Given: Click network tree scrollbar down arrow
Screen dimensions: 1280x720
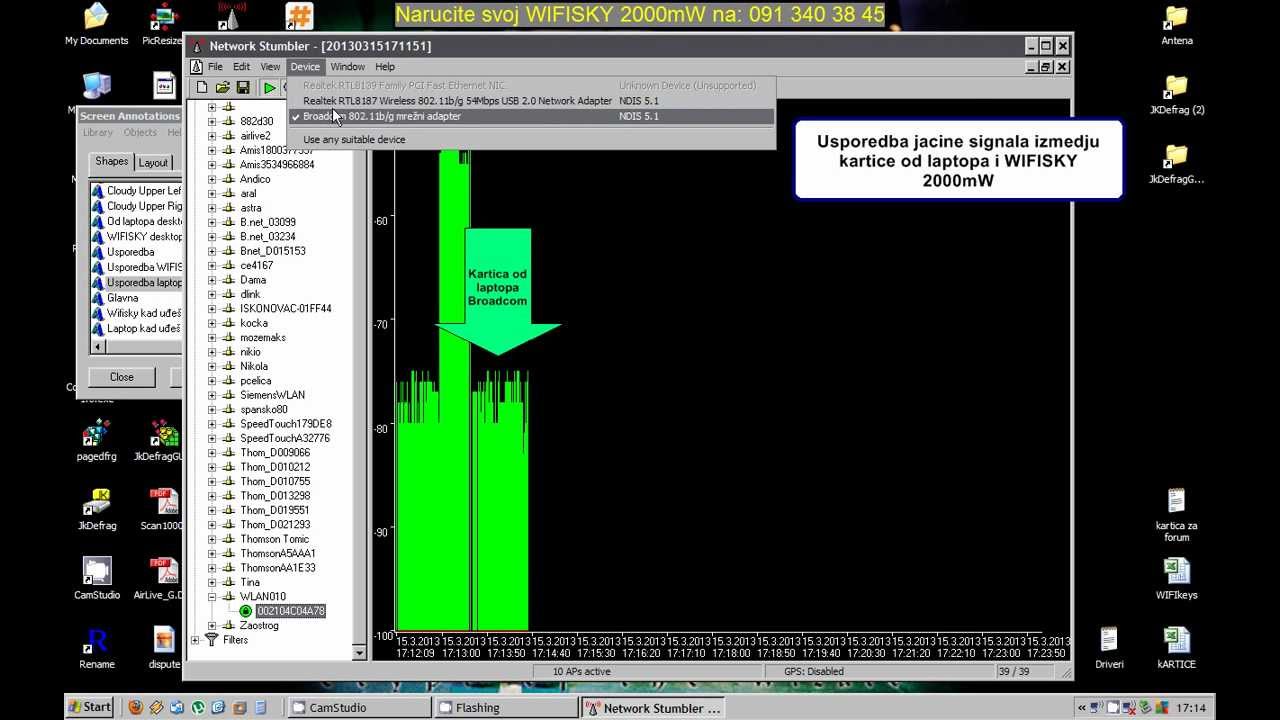Looking at the screenshot, I should pos(360,652).
